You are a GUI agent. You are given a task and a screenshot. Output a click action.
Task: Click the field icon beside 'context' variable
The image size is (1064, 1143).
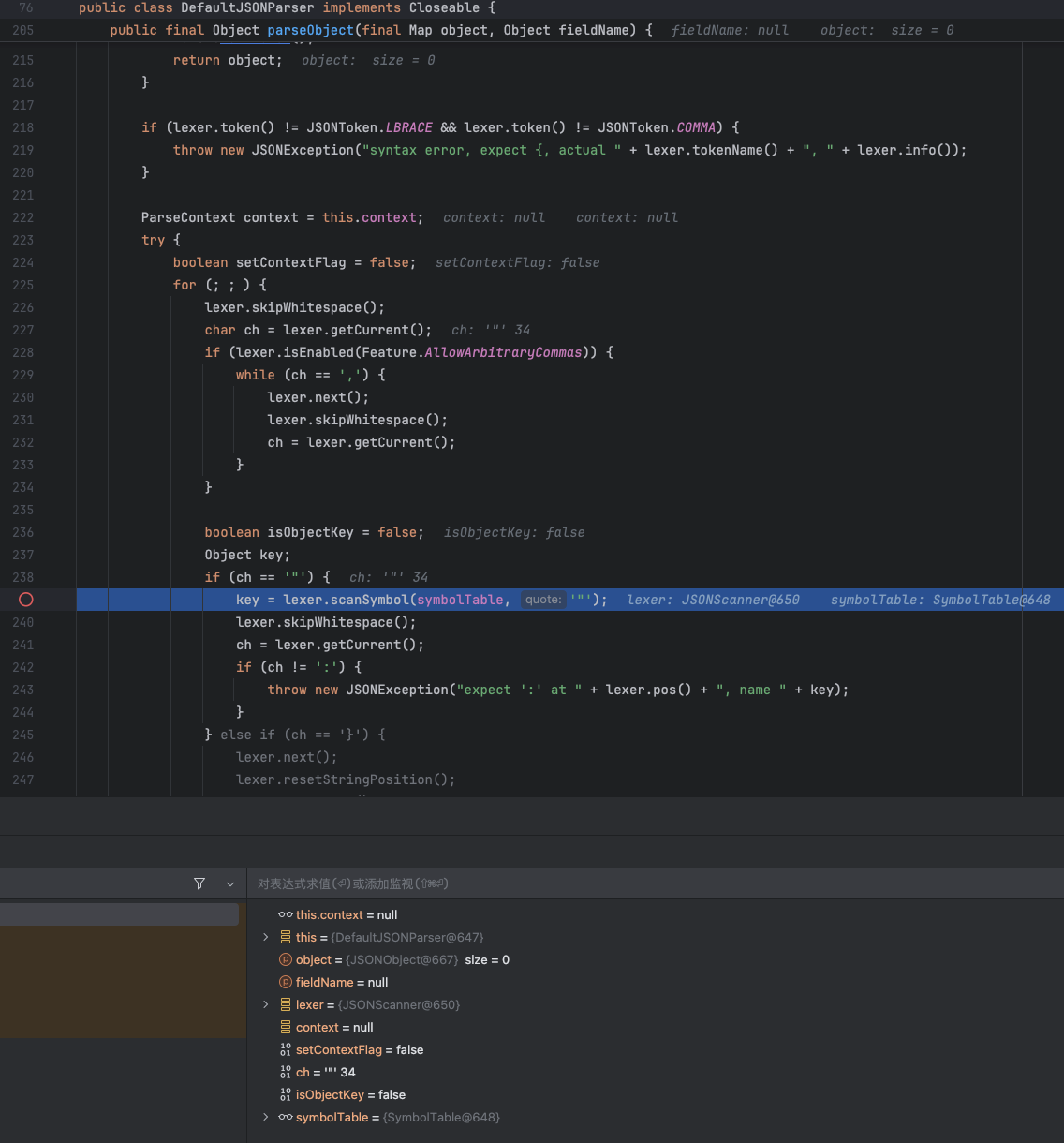(x=286, y=1027)
